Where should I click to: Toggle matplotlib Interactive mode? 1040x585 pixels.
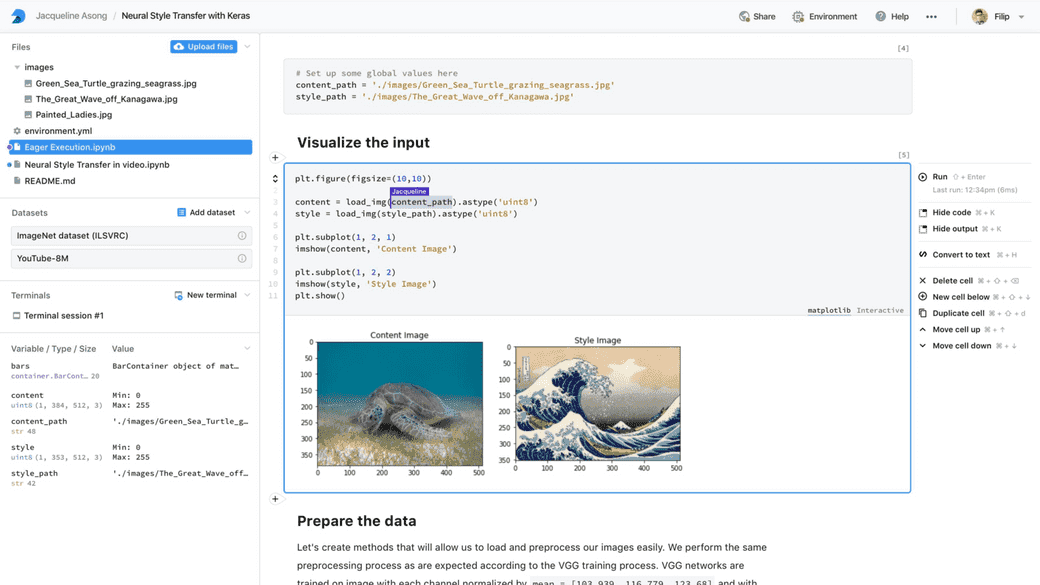coord(879,310)
